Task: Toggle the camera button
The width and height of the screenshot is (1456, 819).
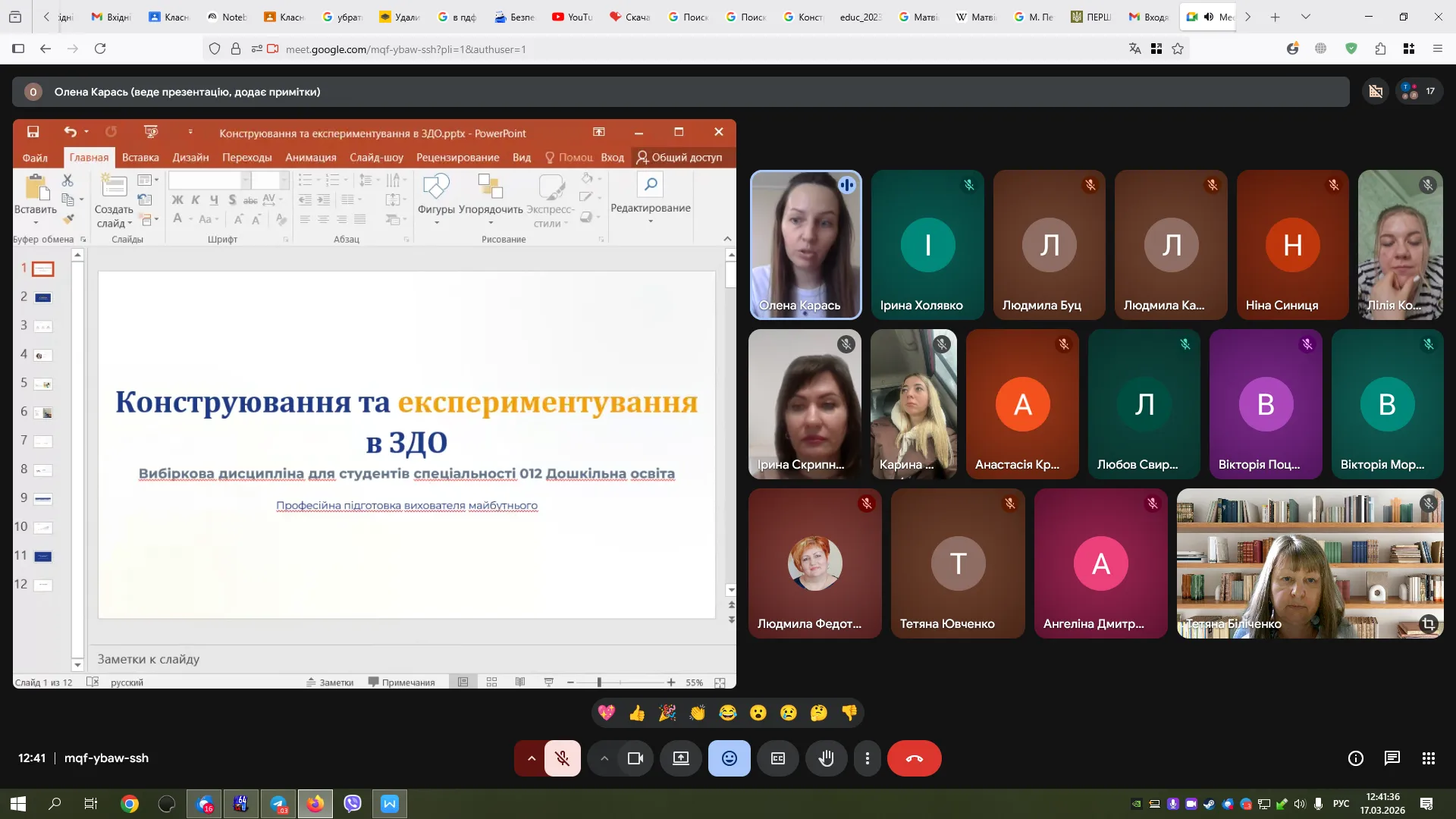Action: tap(635, 758)
